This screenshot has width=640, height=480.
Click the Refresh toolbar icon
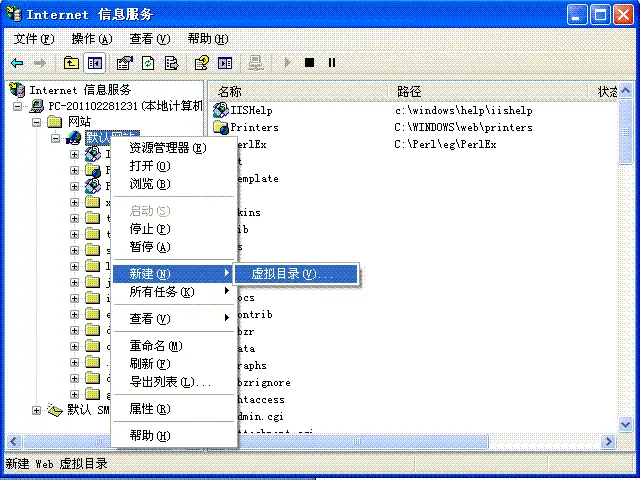pyautogui.click(x=148, y=63)
